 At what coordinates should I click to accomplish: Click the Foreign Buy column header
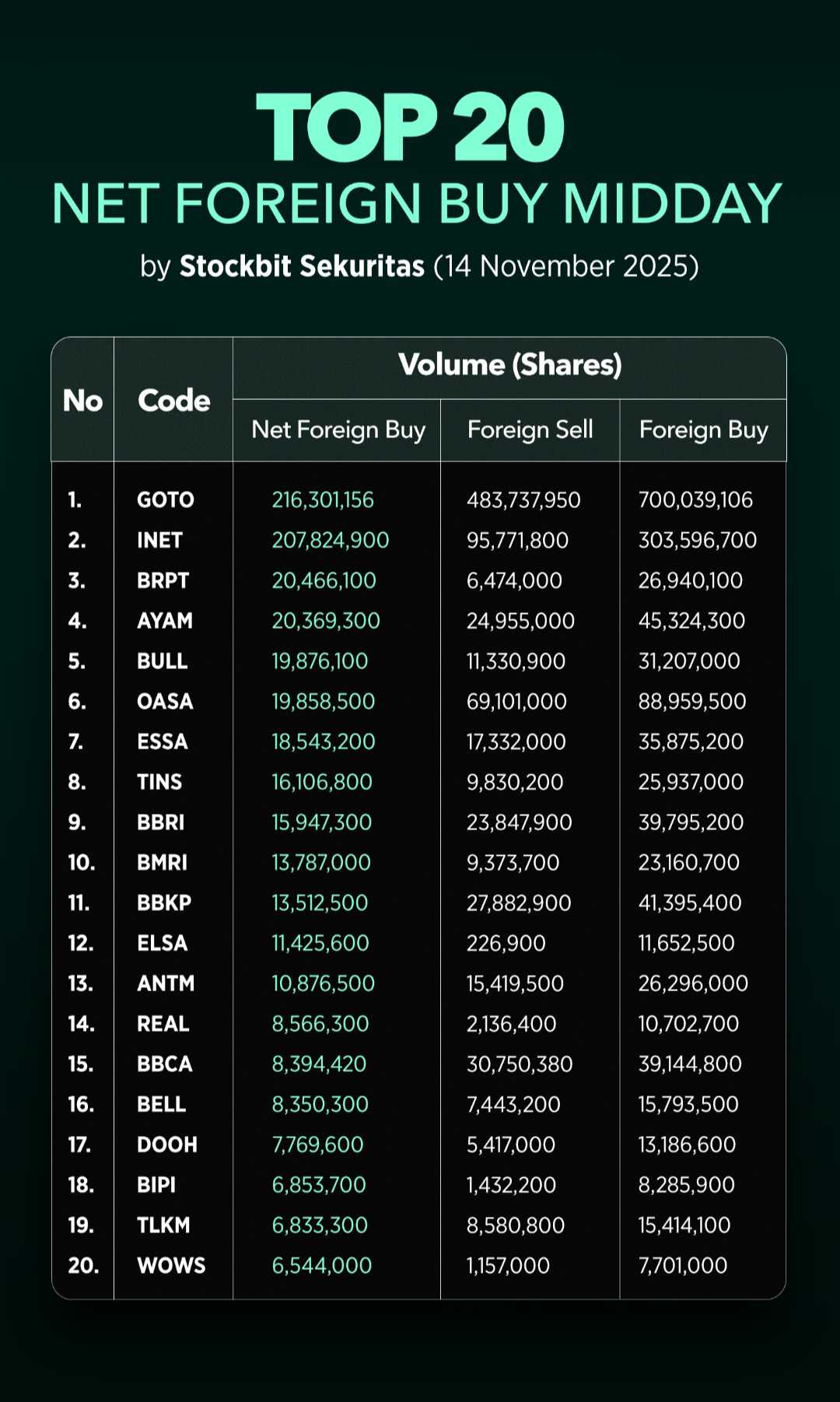(x=703, y=429)
